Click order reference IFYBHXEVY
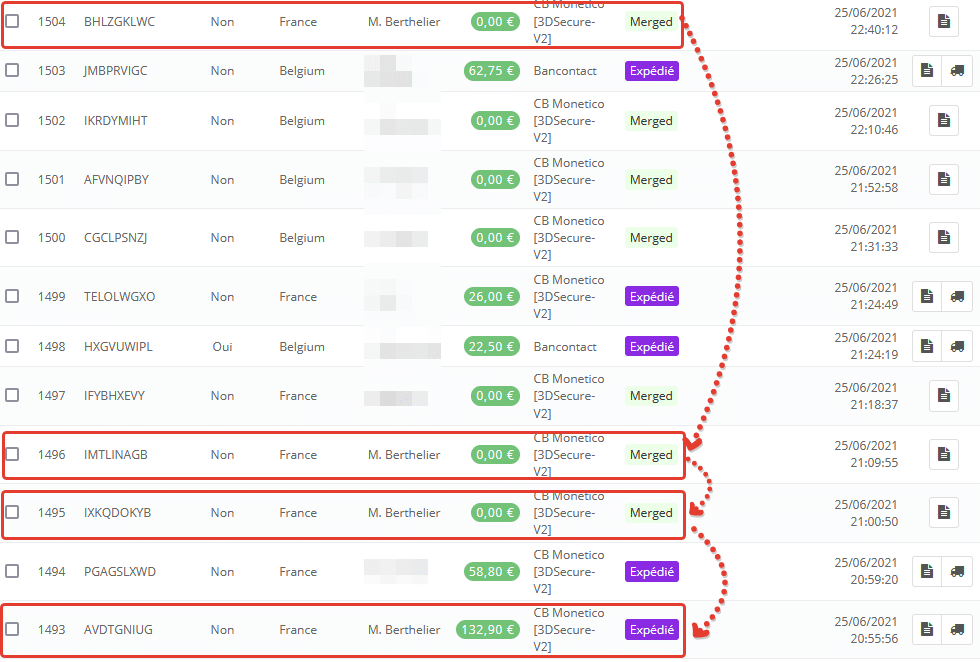 pos(114,396)
